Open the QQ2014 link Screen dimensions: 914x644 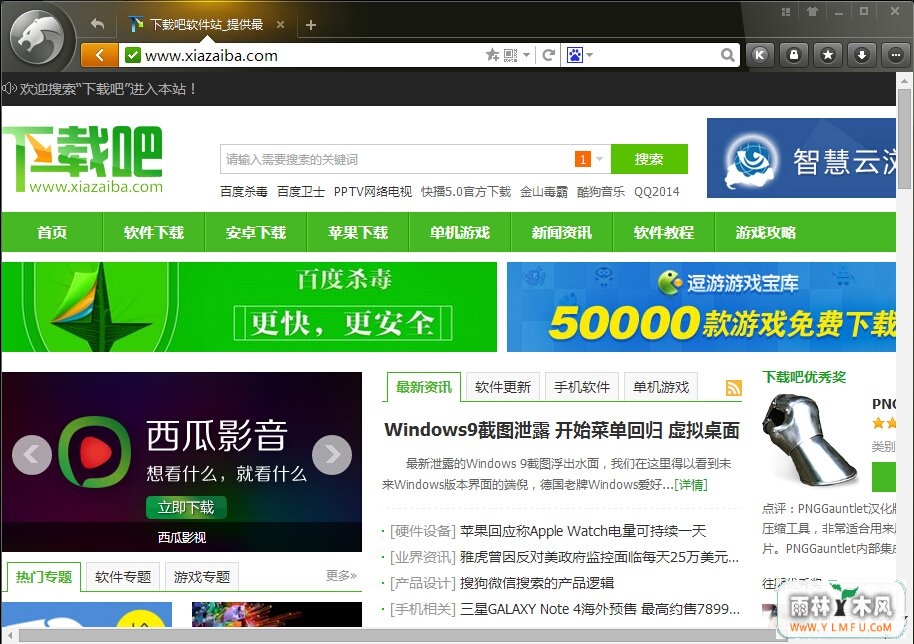(656, 192)
